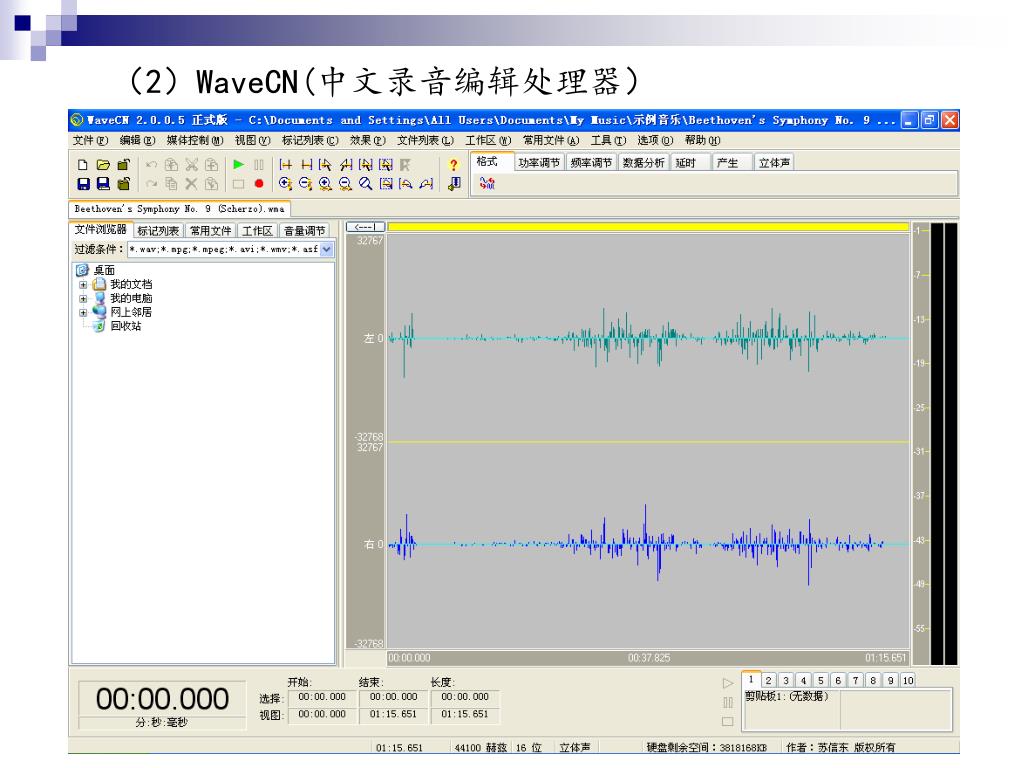
Task: Open the 帮助 menu
Action: 703,140
